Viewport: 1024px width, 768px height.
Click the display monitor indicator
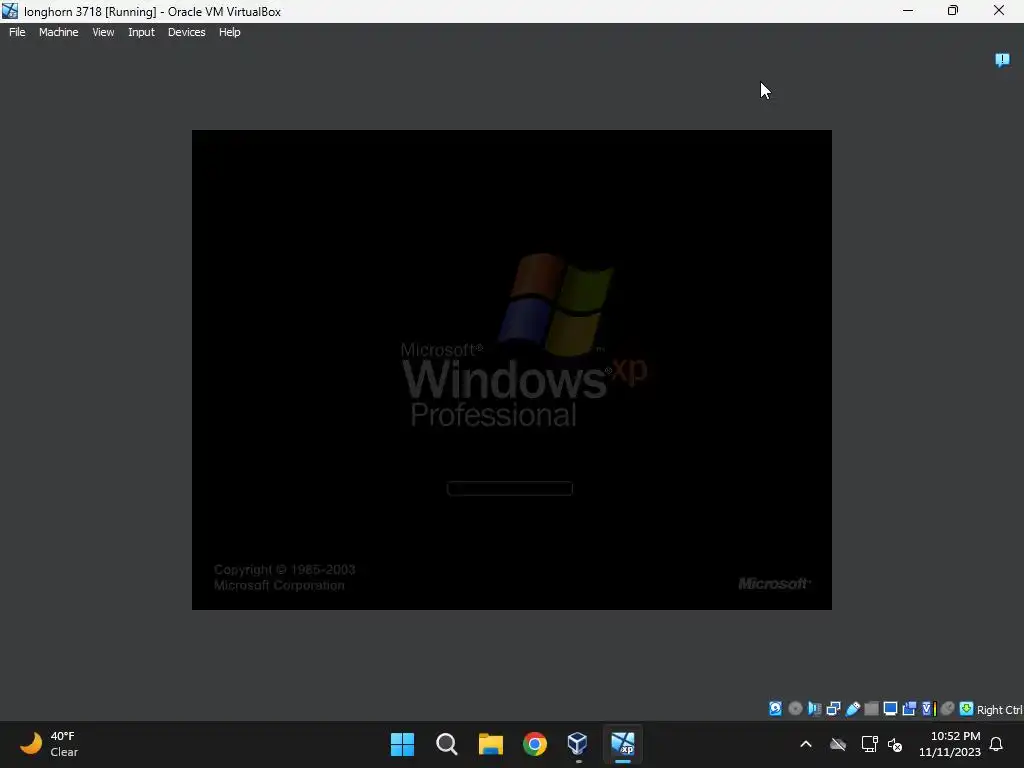click(x=890, y=709)
